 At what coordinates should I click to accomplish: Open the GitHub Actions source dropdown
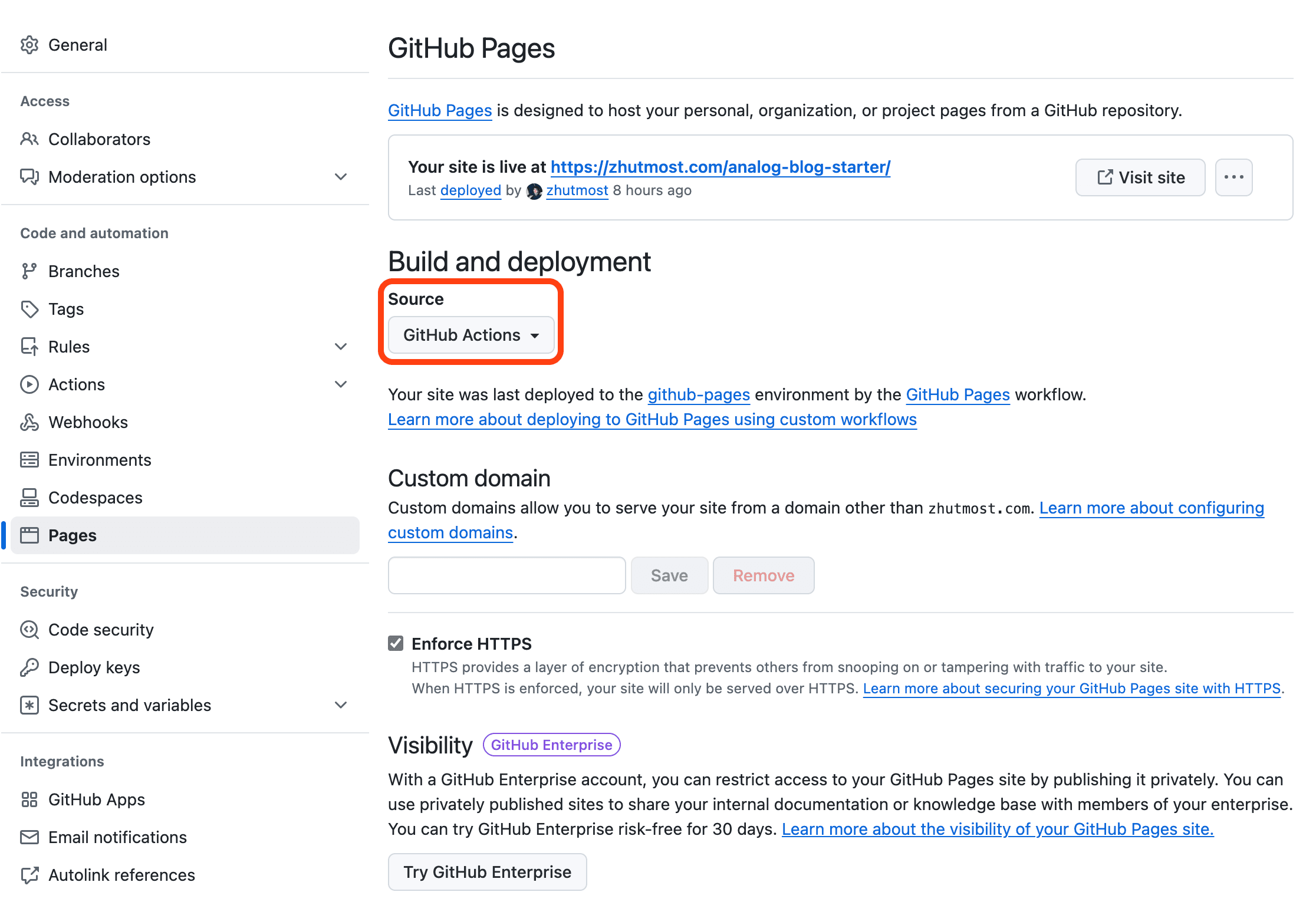[x=471, y=335]
